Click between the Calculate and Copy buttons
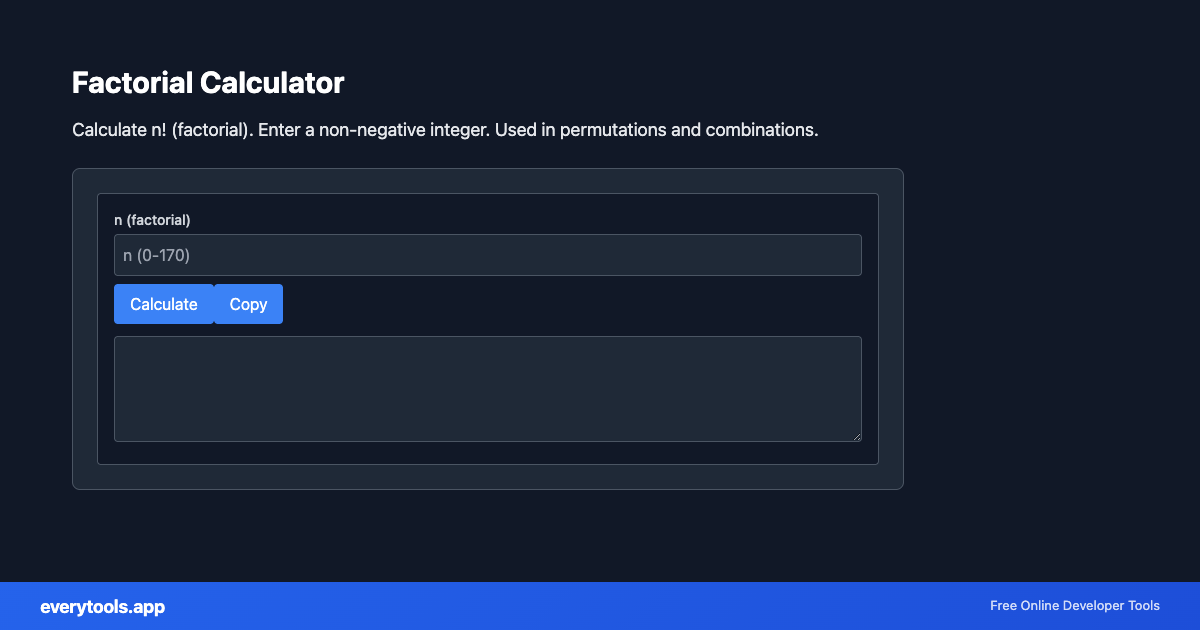This screenshot has height=630, width=1200. pos(214,304)
